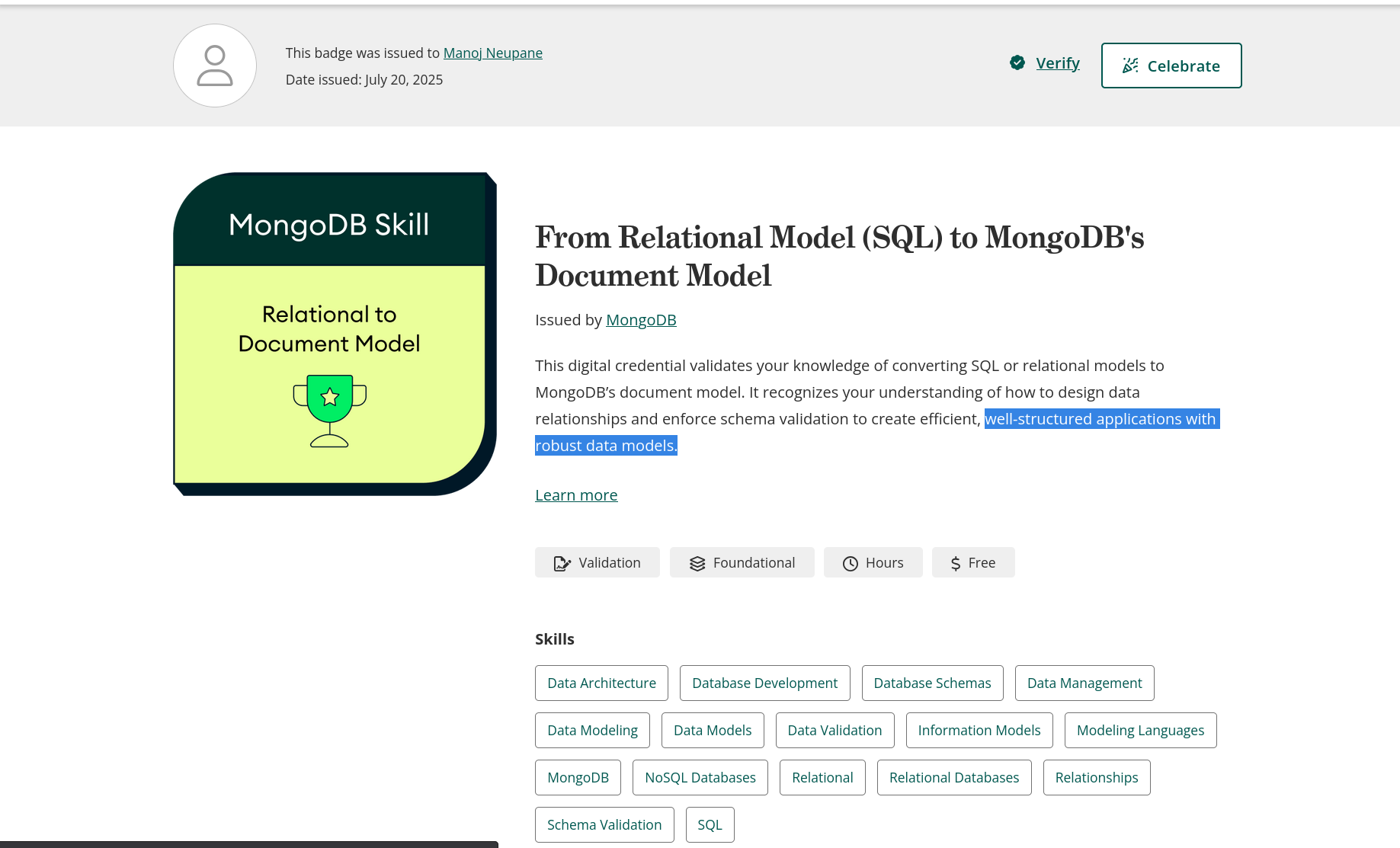Click the SQL skill tag
This screenshot has width=1400, height=848.
tap(710, 825)
